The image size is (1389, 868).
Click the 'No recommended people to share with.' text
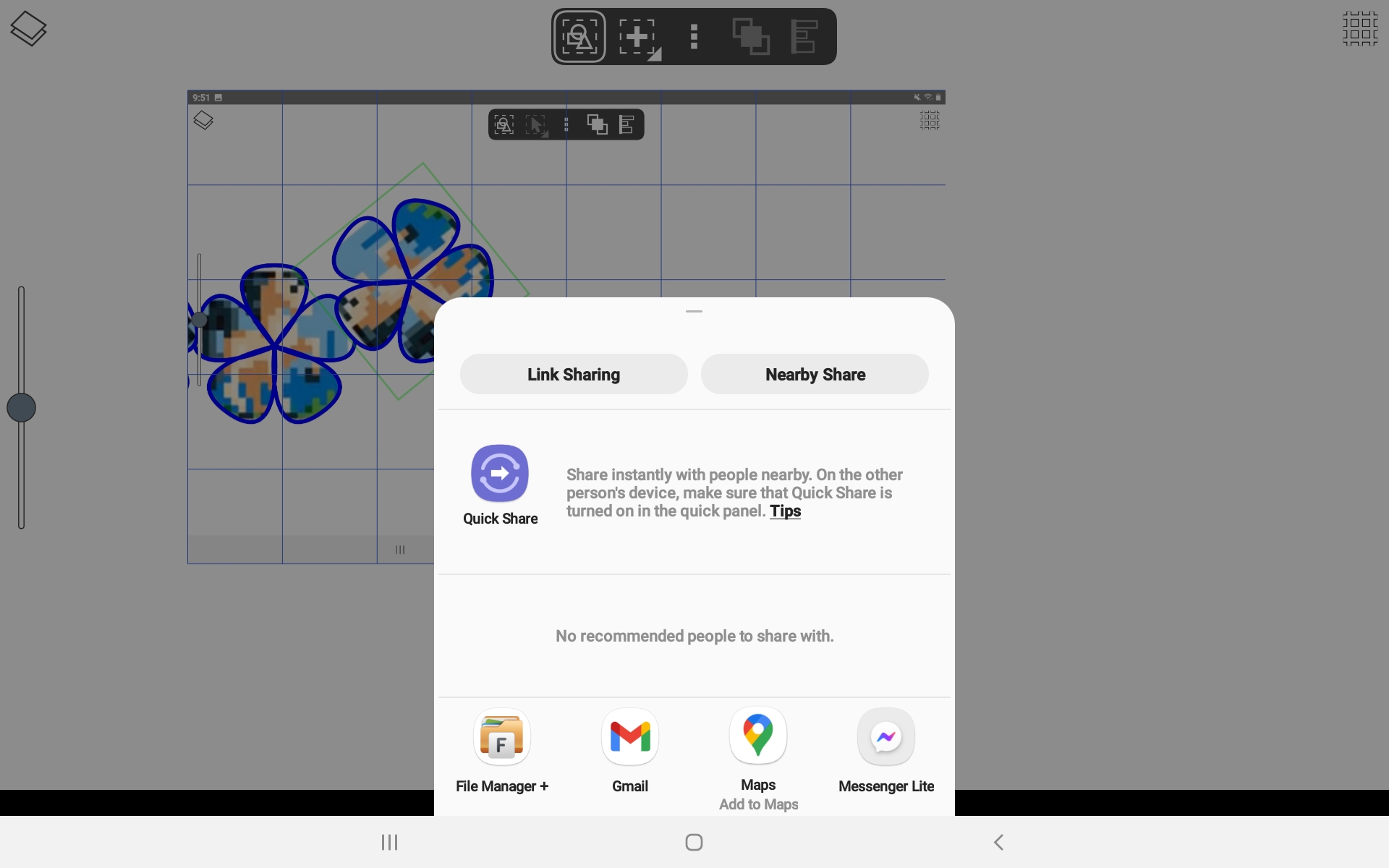click(x=694, y=636)
